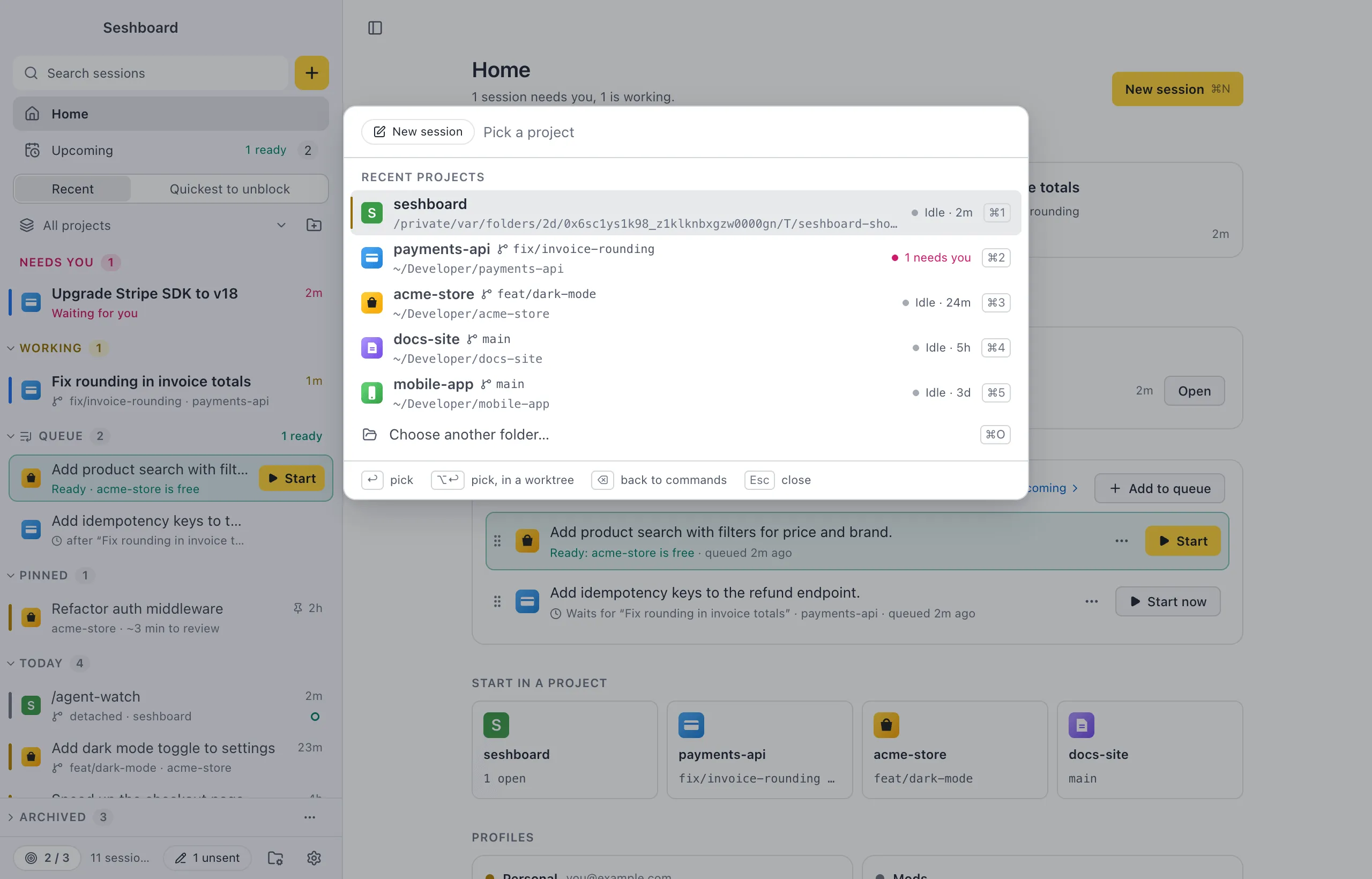Click drag handle of Add product search row
Viewport: 1372px width, 879px height.
(x=498, y=540)
